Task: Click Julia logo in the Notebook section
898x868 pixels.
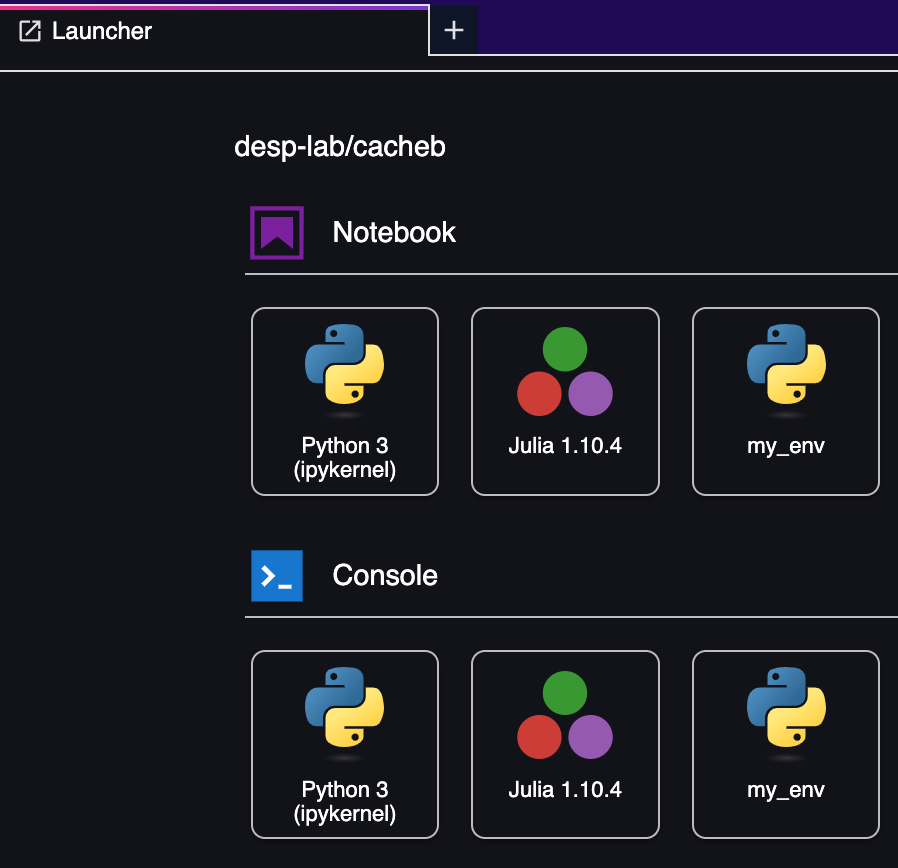Action: [x=565, y=372]
